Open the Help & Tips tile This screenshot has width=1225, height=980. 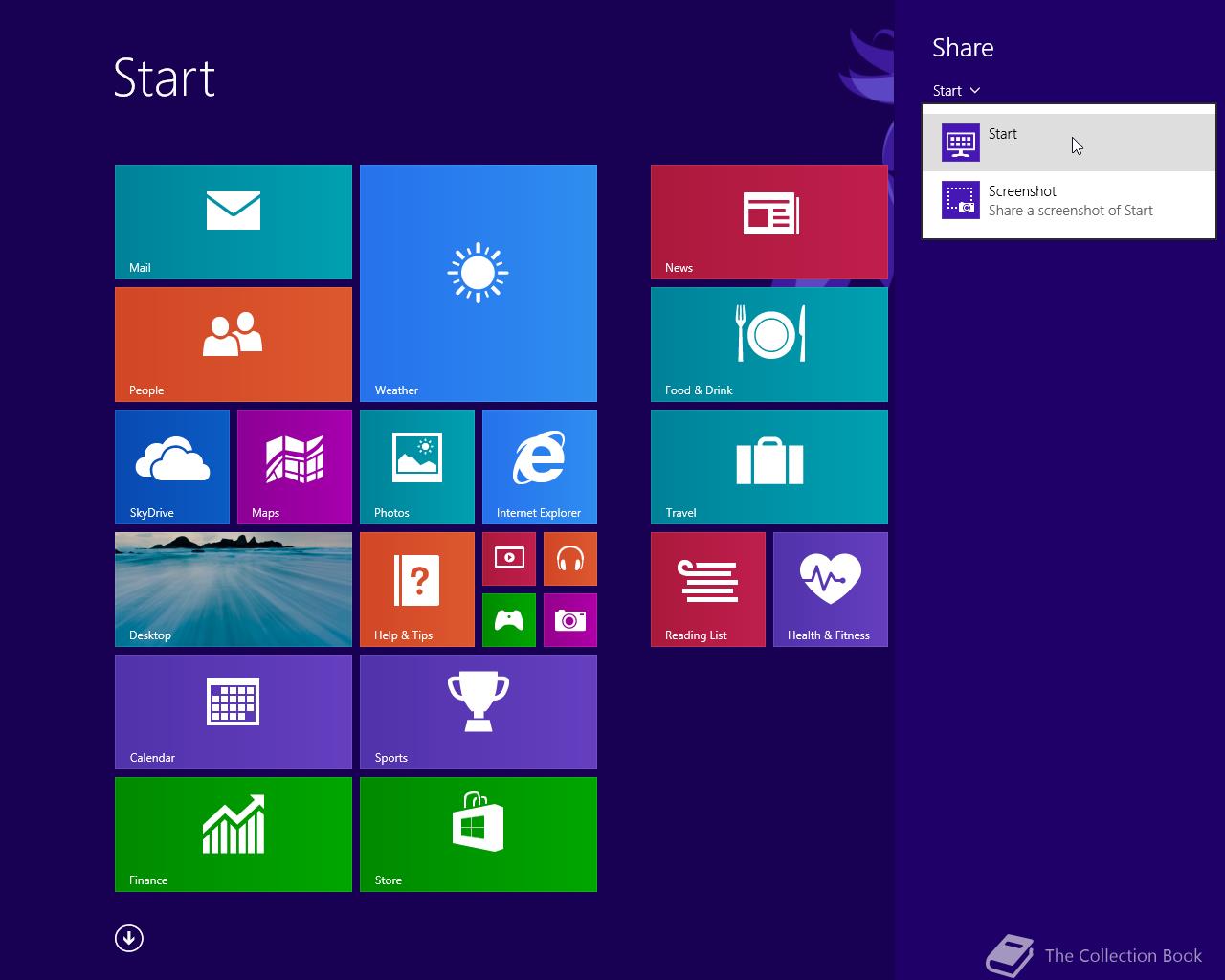[x=417, y=590]
